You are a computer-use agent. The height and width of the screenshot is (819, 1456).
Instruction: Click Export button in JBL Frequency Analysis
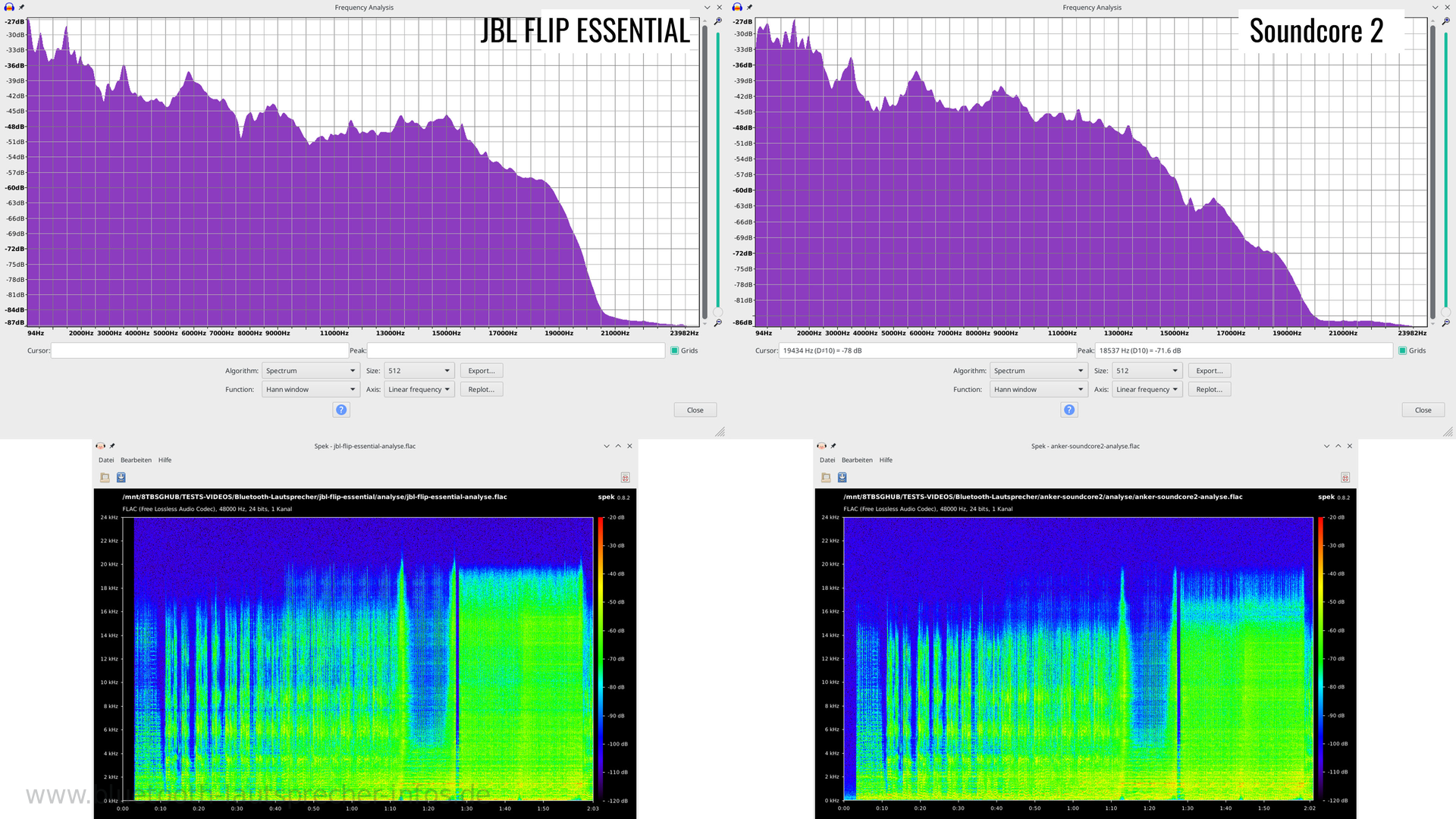(x=482, y=371)
